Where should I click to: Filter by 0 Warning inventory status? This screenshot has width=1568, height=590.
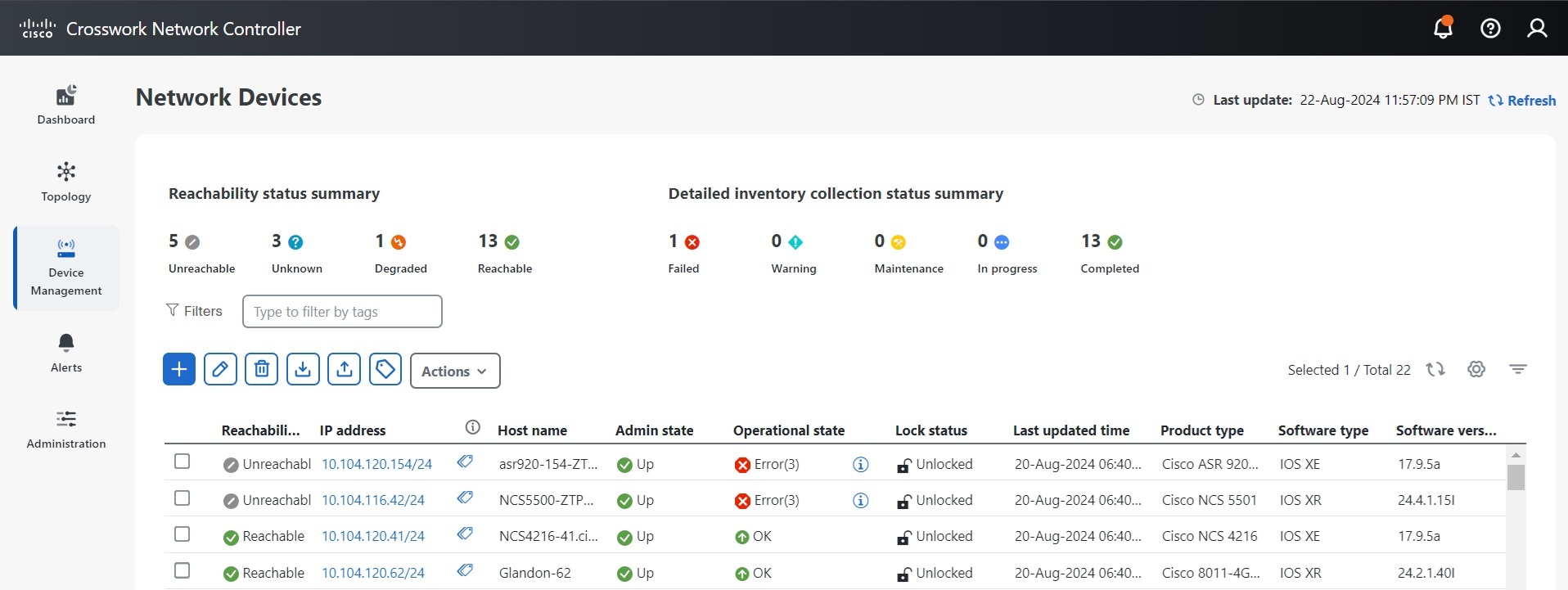[793, 253]
